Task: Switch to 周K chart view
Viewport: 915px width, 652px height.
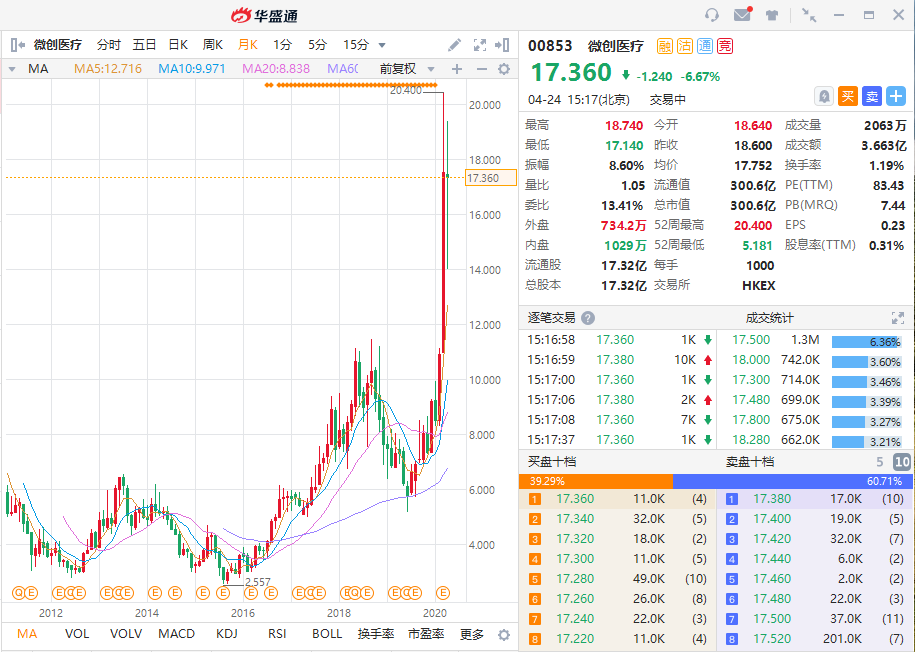Action: [213, 45]
